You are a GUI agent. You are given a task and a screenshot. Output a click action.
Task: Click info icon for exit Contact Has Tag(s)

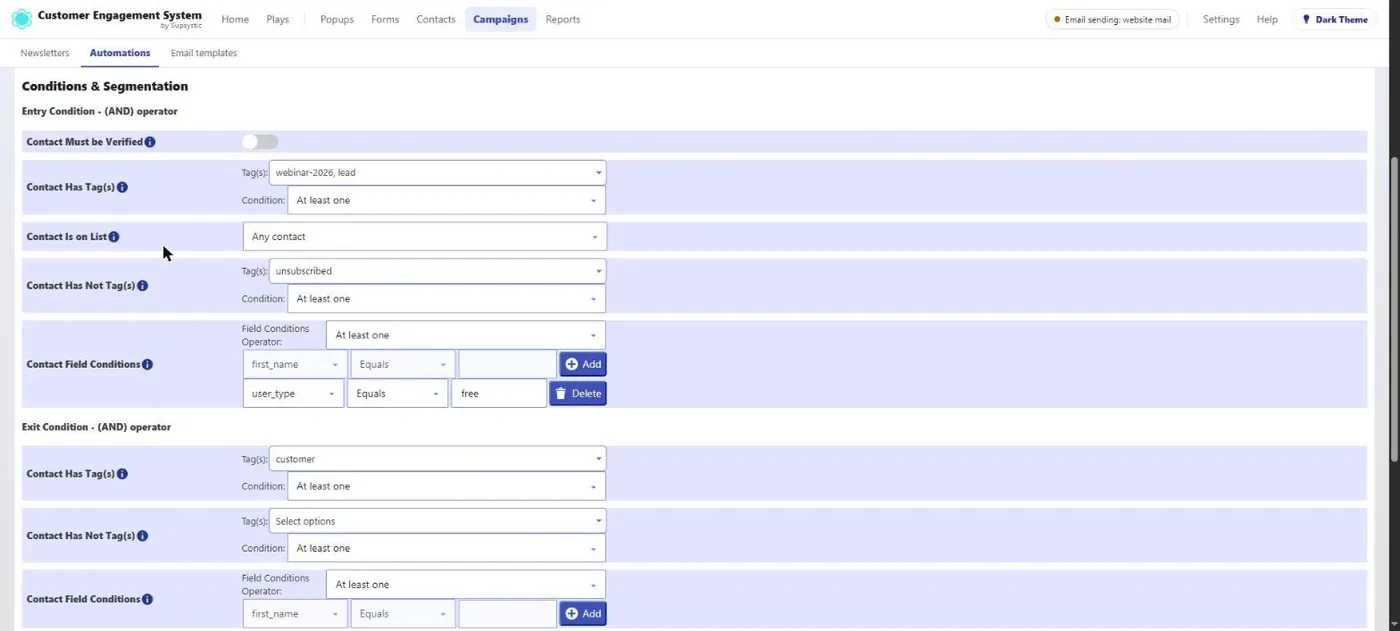122,474
